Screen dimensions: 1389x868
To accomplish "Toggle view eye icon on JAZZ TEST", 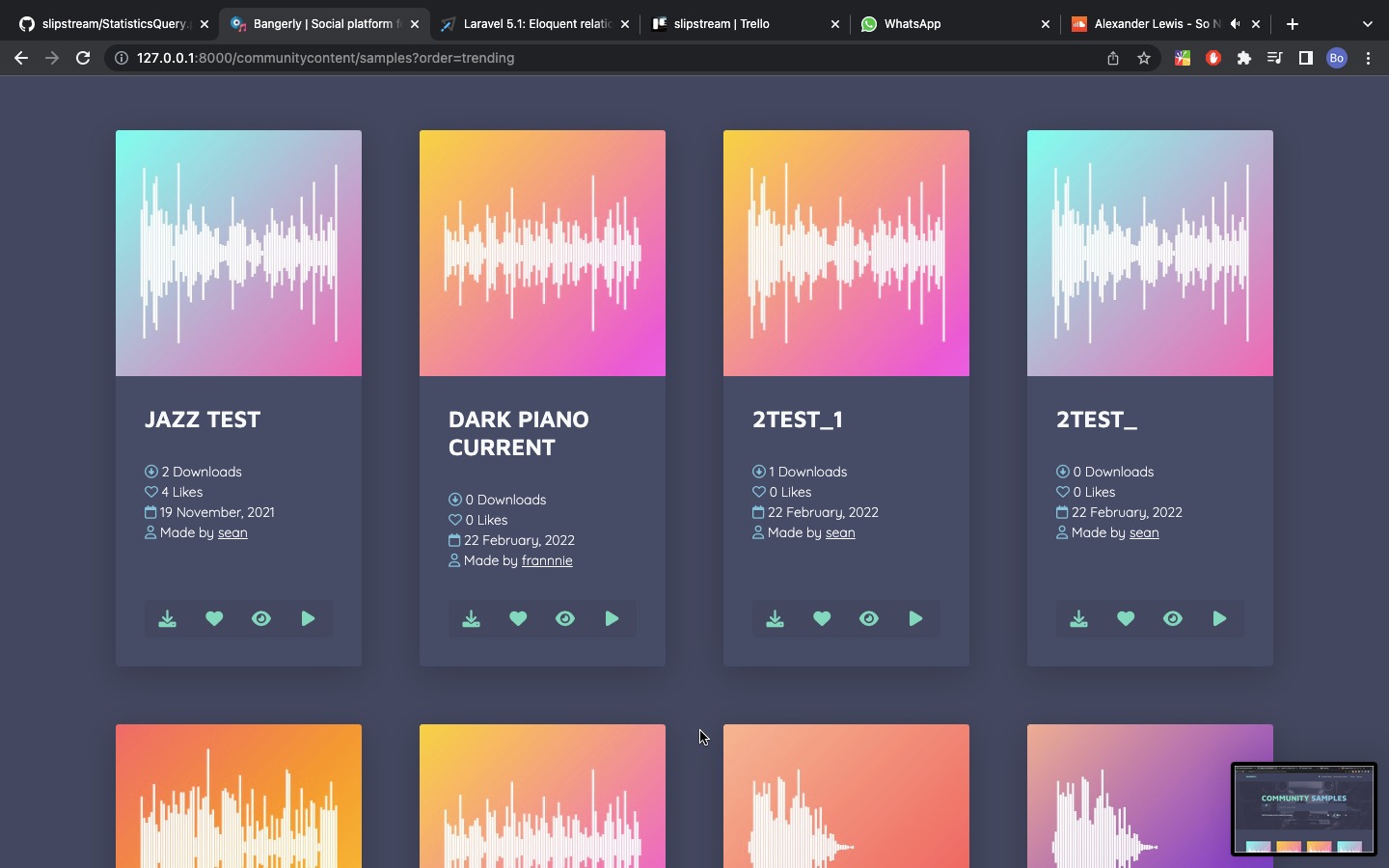I will (261, 619).
